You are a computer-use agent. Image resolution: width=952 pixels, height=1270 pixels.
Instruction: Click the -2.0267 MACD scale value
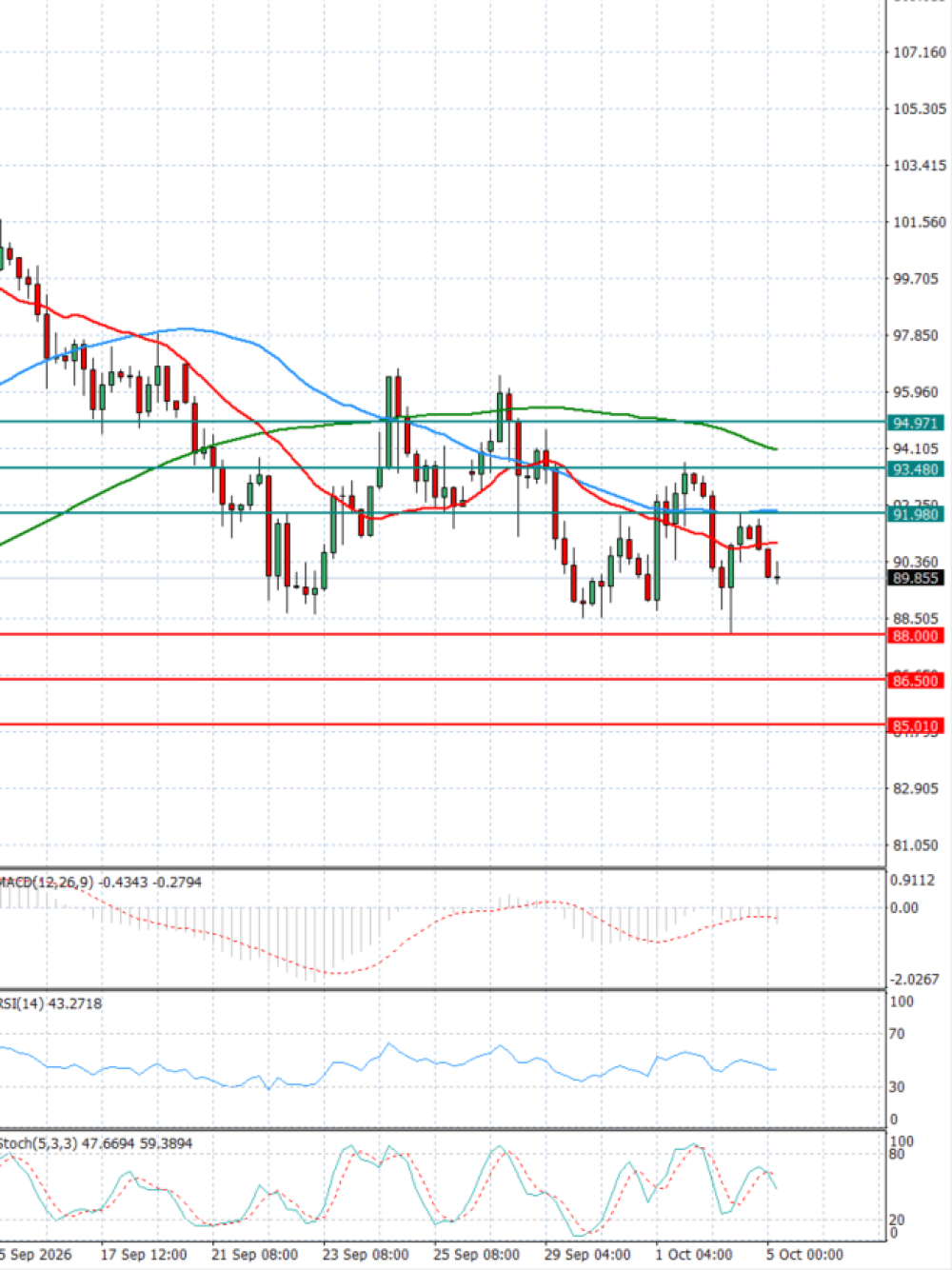pyautogui.click(x=914, y=980)
